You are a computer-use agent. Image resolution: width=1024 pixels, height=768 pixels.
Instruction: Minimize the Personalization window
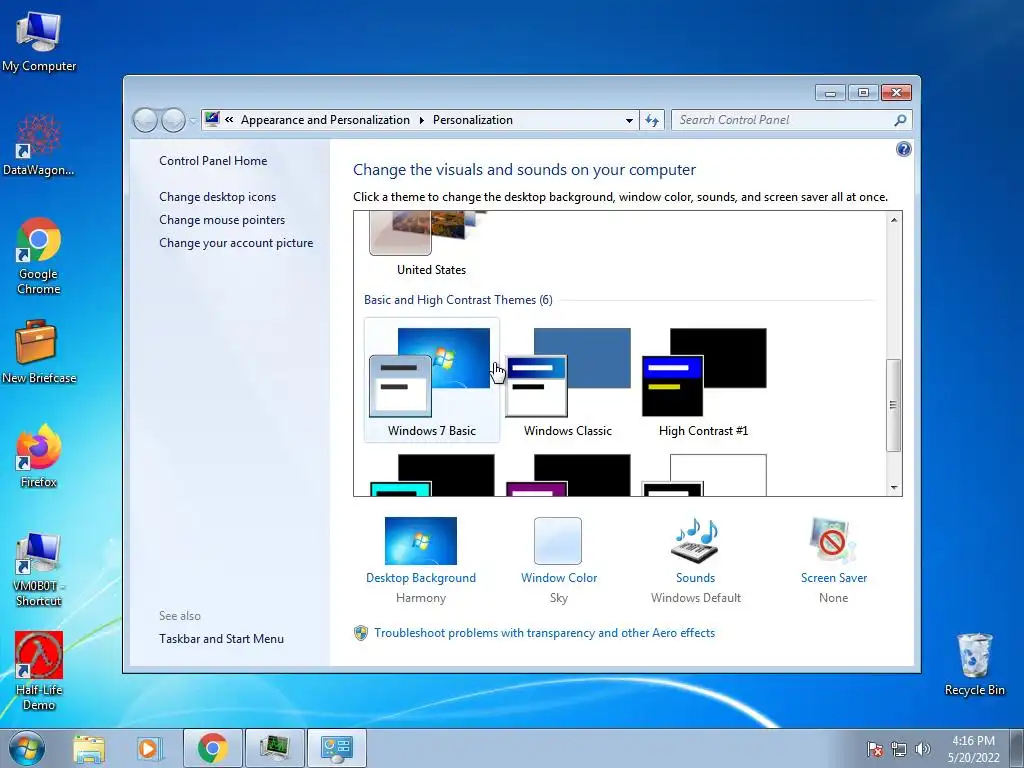click(x=830, y=93)
